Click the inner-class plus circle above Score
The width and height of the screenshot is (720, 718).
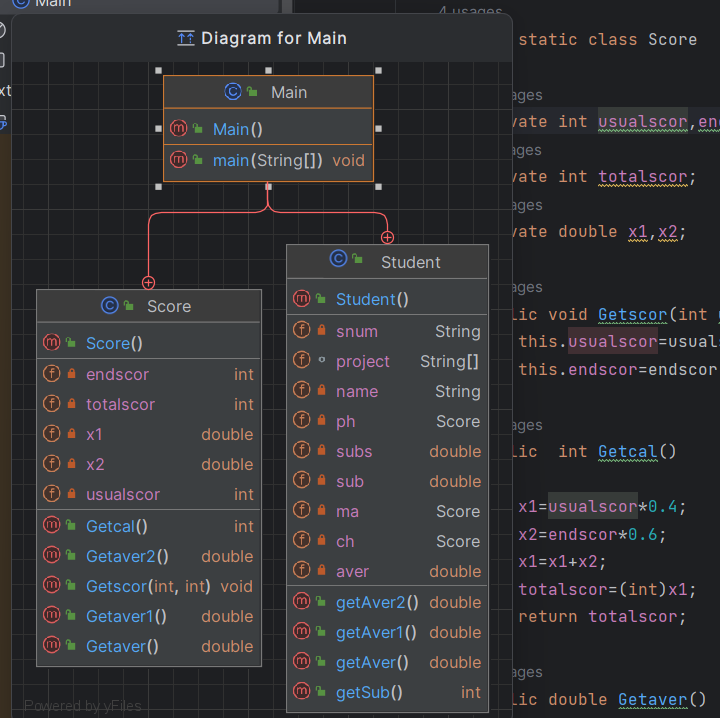point(149,283)
